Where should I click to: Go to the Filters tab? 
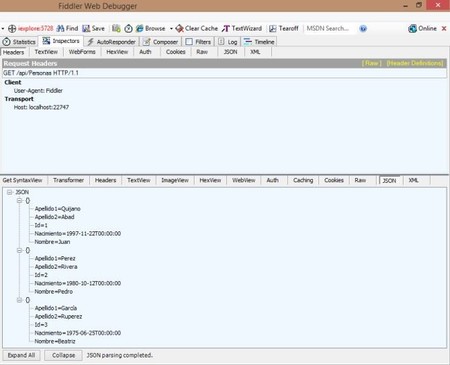[198, 42]
